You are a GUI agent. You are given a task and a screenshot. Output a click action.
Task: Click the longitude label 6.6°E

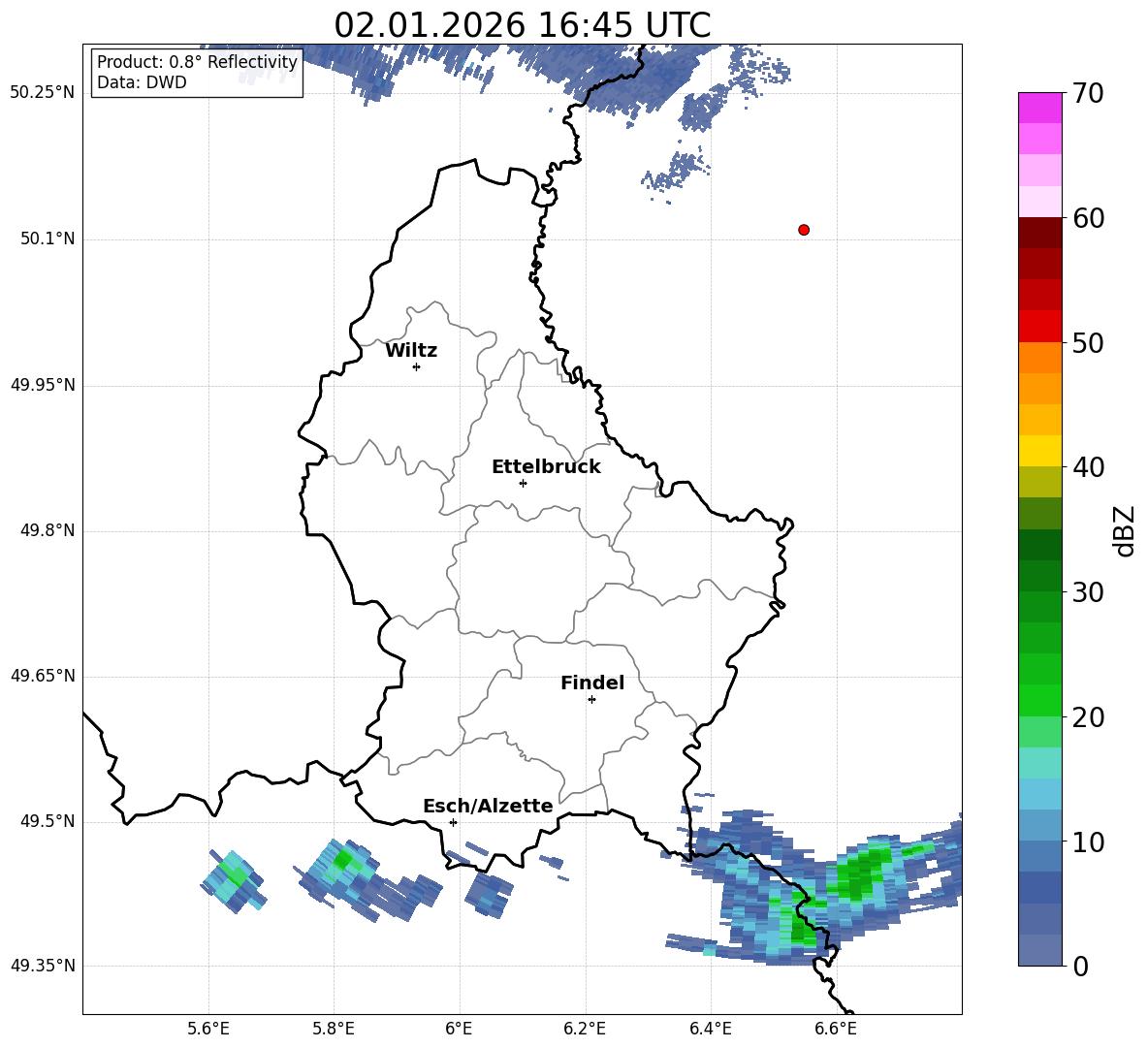(x=836, y=1029)
